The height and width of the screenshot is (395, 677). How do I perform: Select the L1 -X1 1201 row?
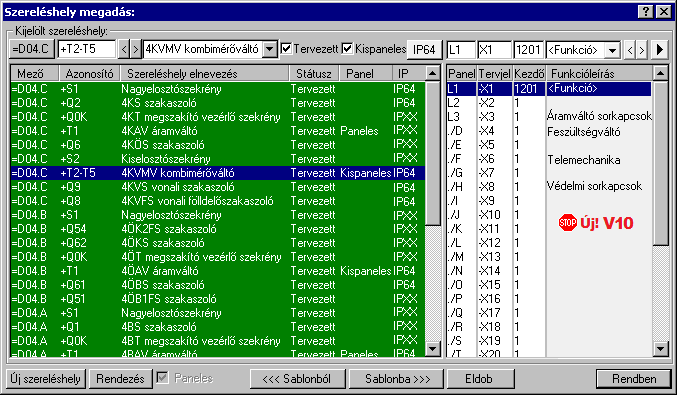point(549,89)
